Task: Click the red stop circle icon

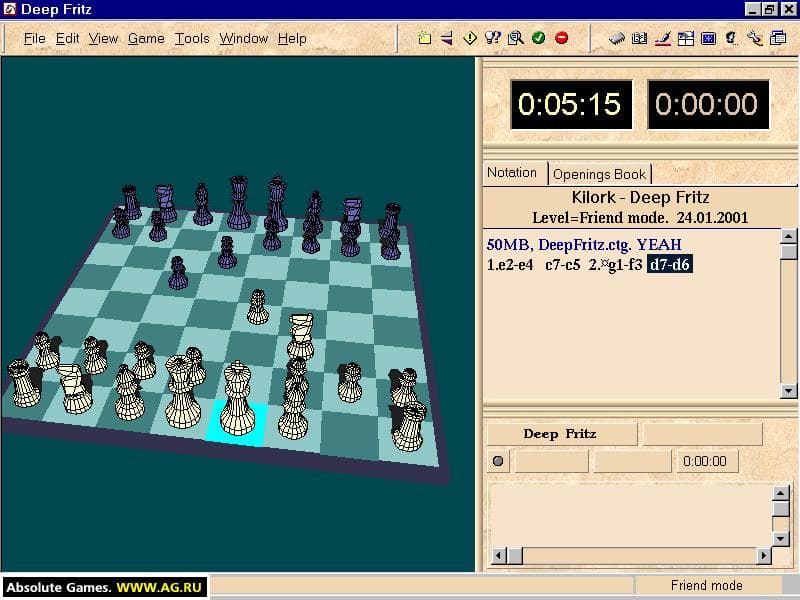Action: click(x=561, y=38)
